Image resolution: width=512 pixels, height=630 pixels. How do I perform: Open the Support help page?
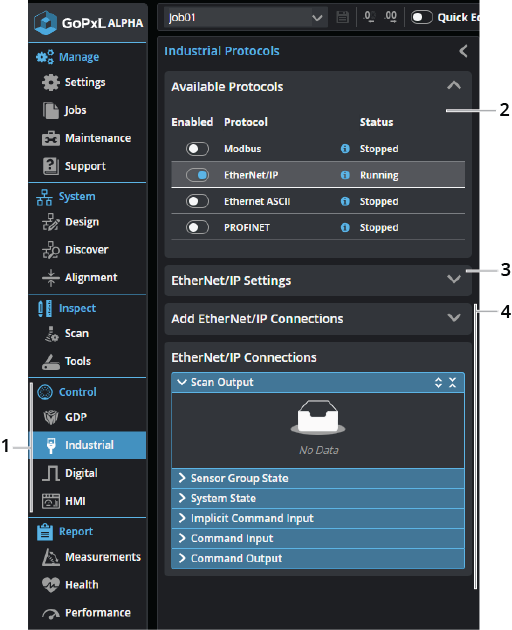[x=74, y=166]
